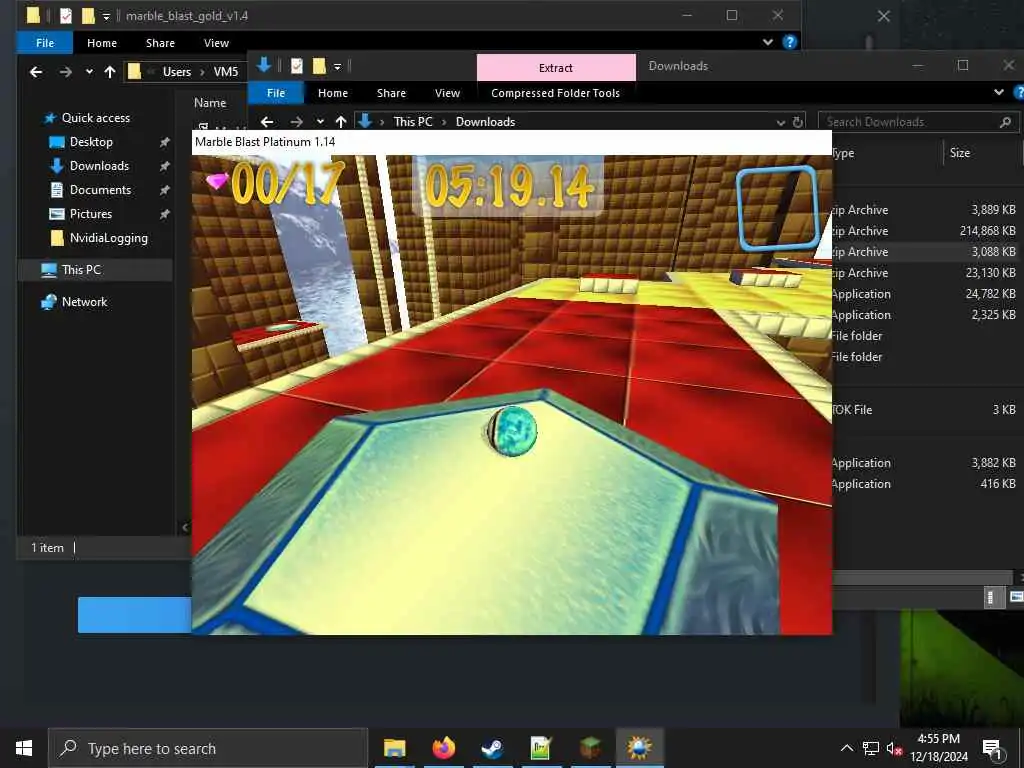Open the Windows Start menu

point(24,748)
